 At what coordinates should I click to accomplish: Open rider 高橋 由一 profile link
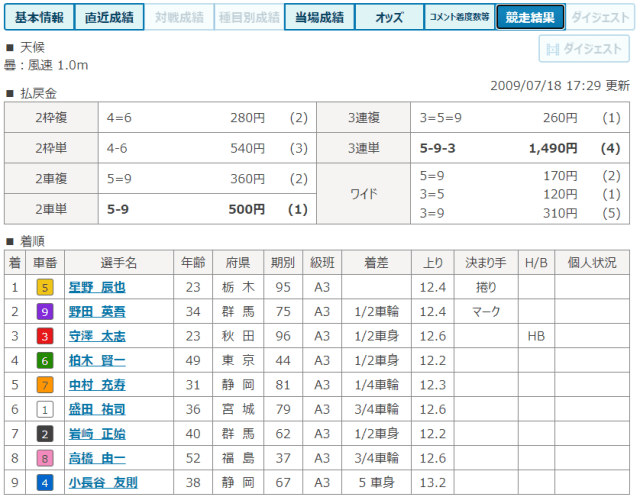pyautogui.click(x=97, y=458)
